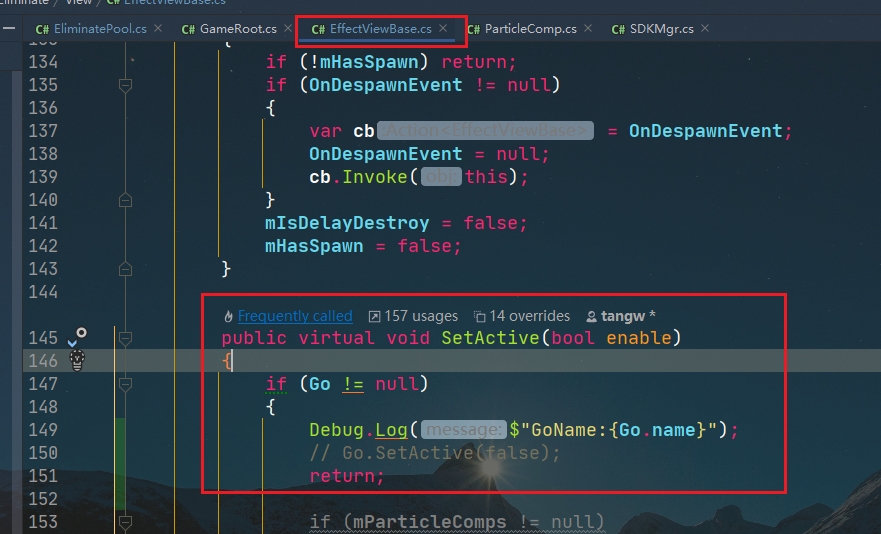
Task: Click the flame icon beside Frequently called
Action: point(229,316)
